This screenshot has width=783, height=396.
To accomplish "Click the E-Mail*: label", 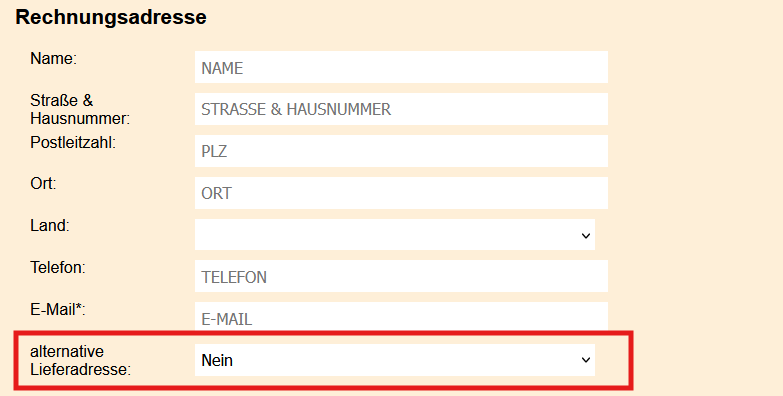I will coord(58,310).
